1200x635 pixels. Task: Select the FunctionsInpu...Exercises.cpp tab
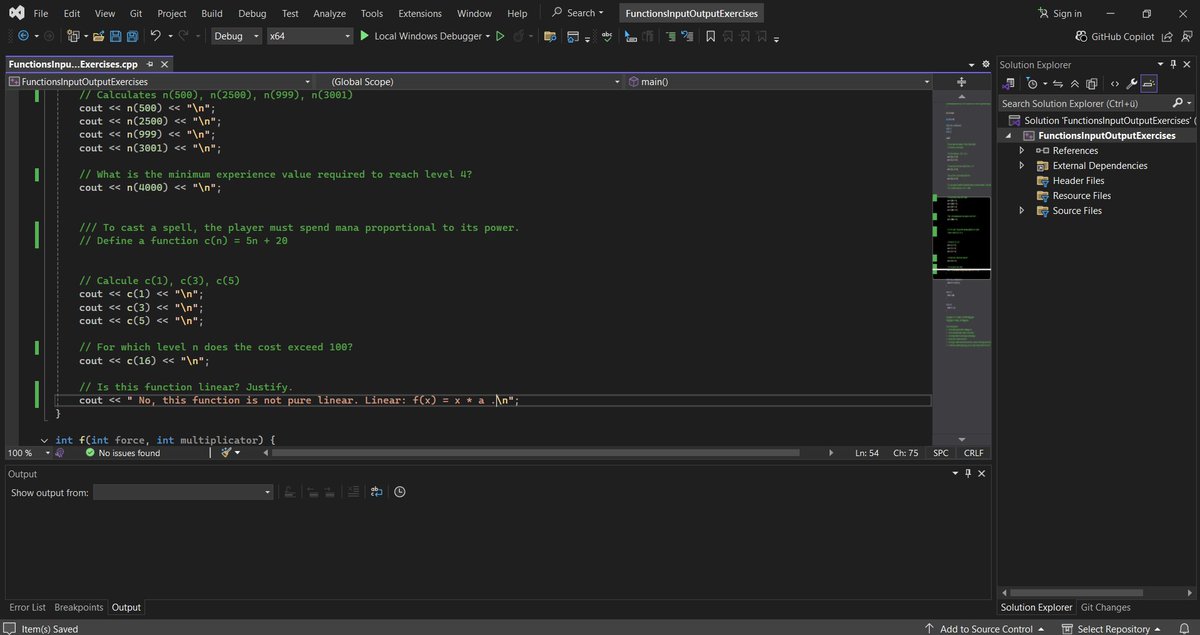(x=73, y=64)
